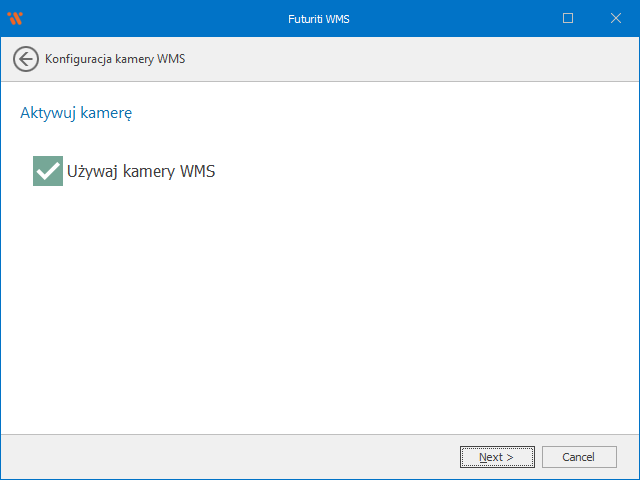Click the 'Futuriti WMS' title bar text
640x480 pixels.
coord(319,18)
